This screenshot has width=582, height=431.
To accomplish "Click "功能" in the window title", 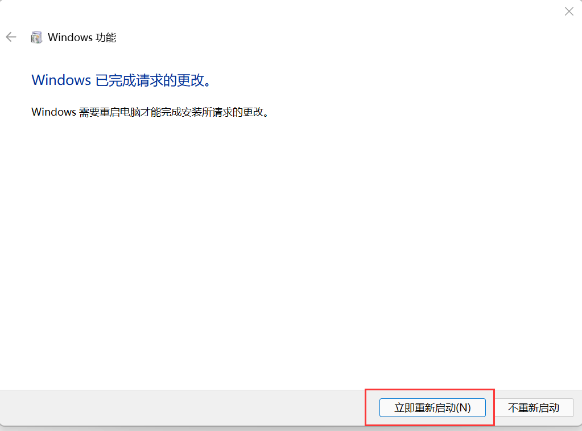I will (x=106, y=37).
